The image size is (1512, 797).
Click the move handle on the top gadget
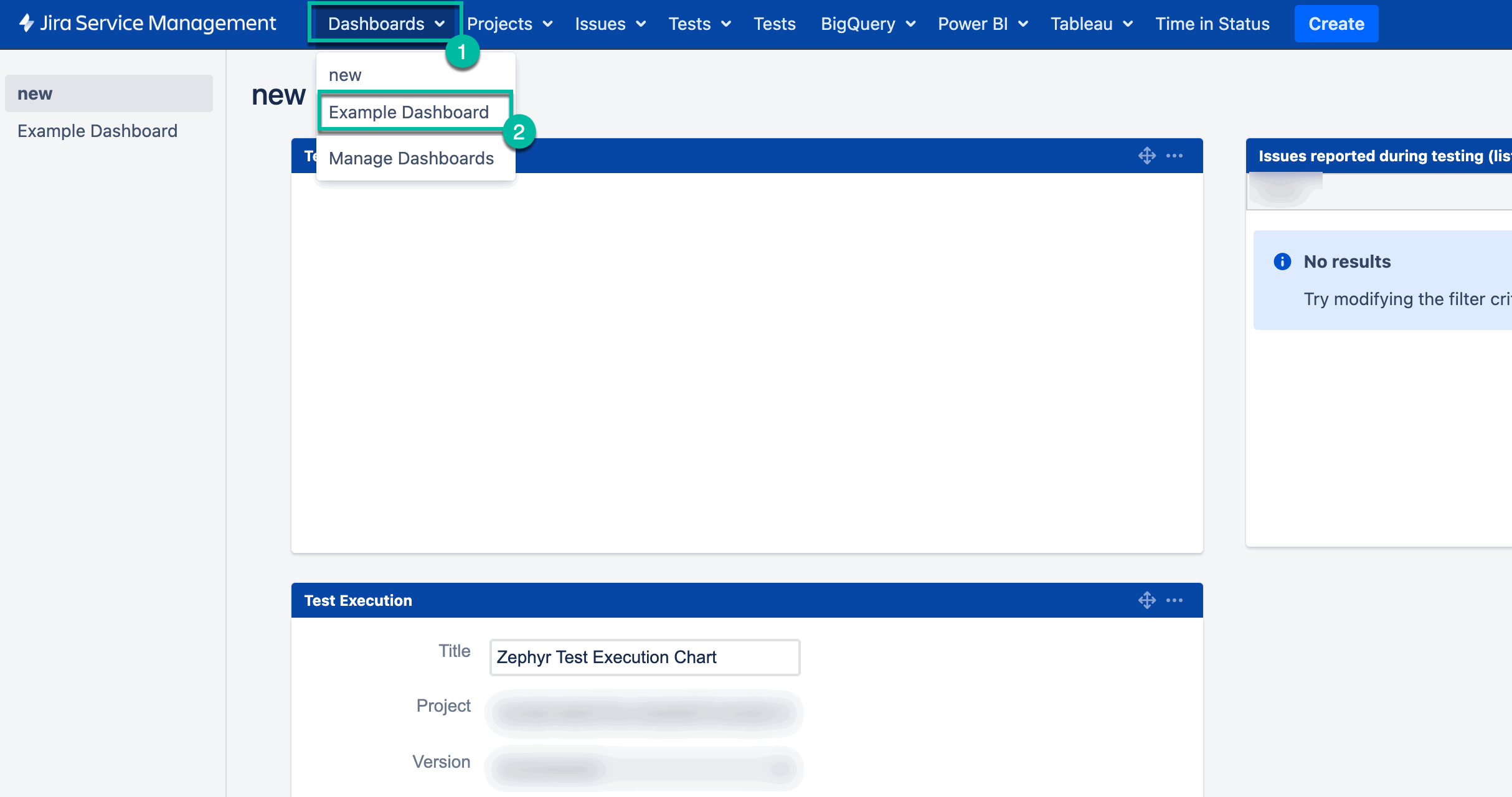tap(1148, 156)
